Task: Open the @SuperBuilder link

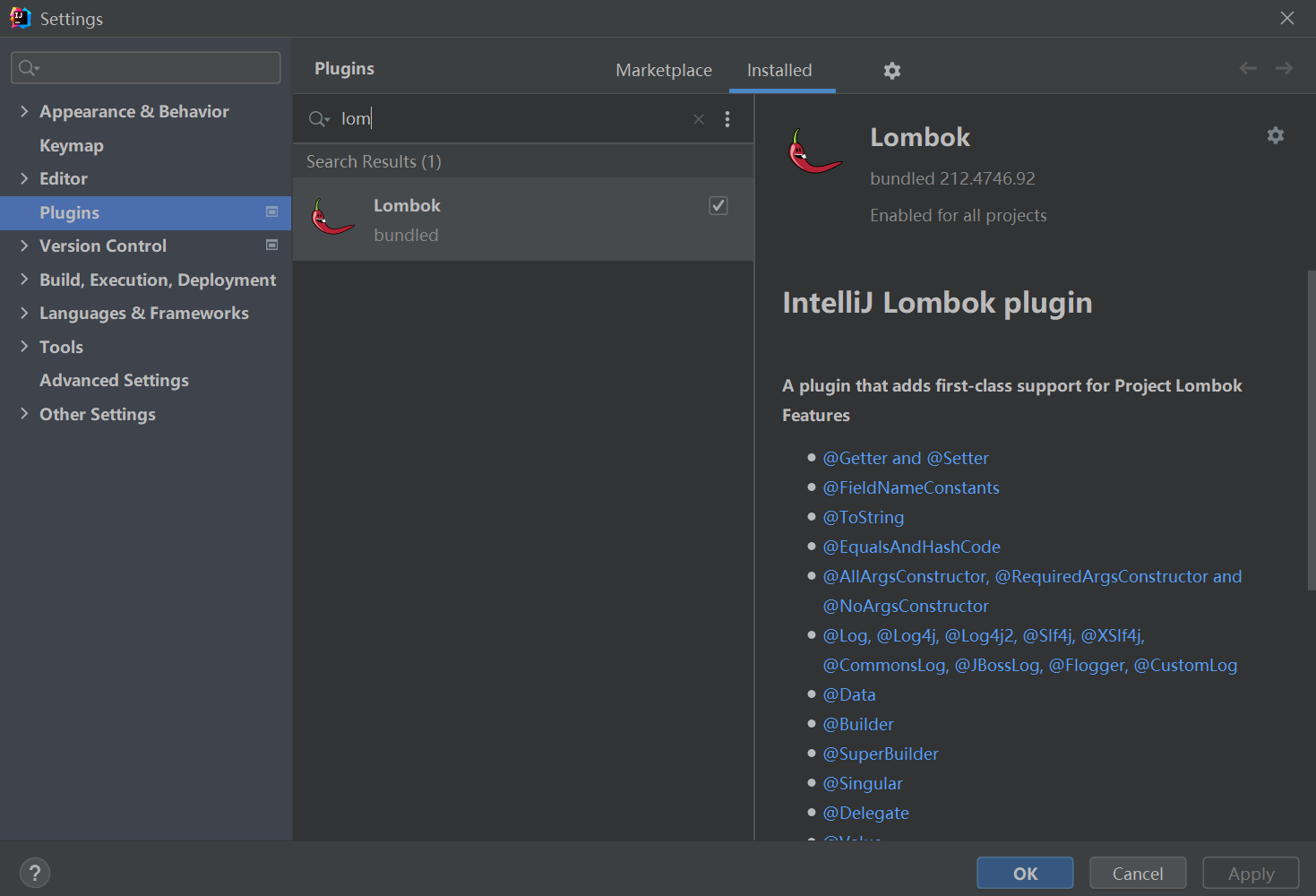Action: point(881,754)
